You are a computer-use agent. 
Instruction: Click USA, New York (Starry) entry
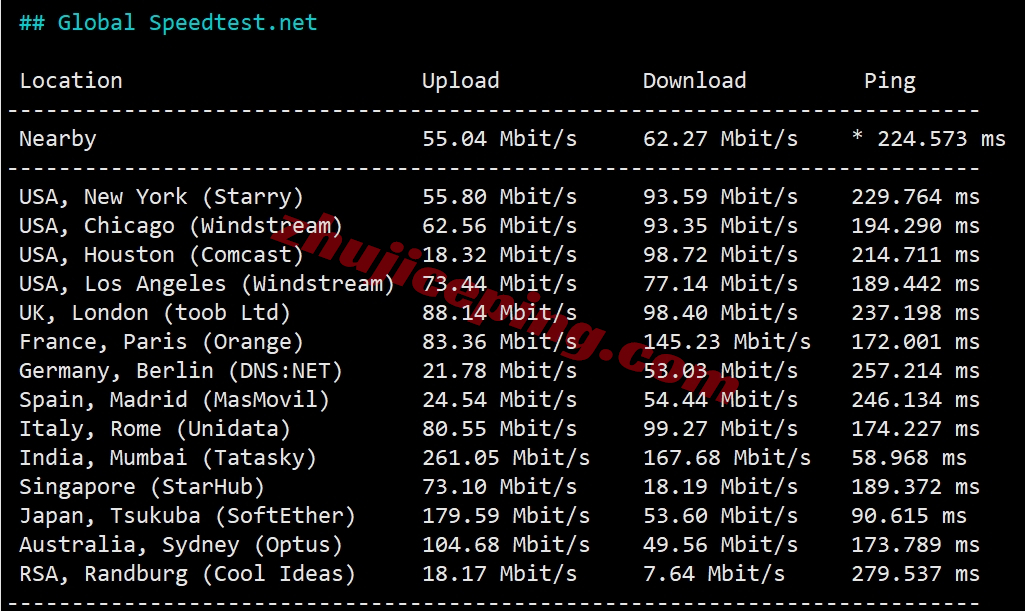pyautogui.click(x=161, y=197)
